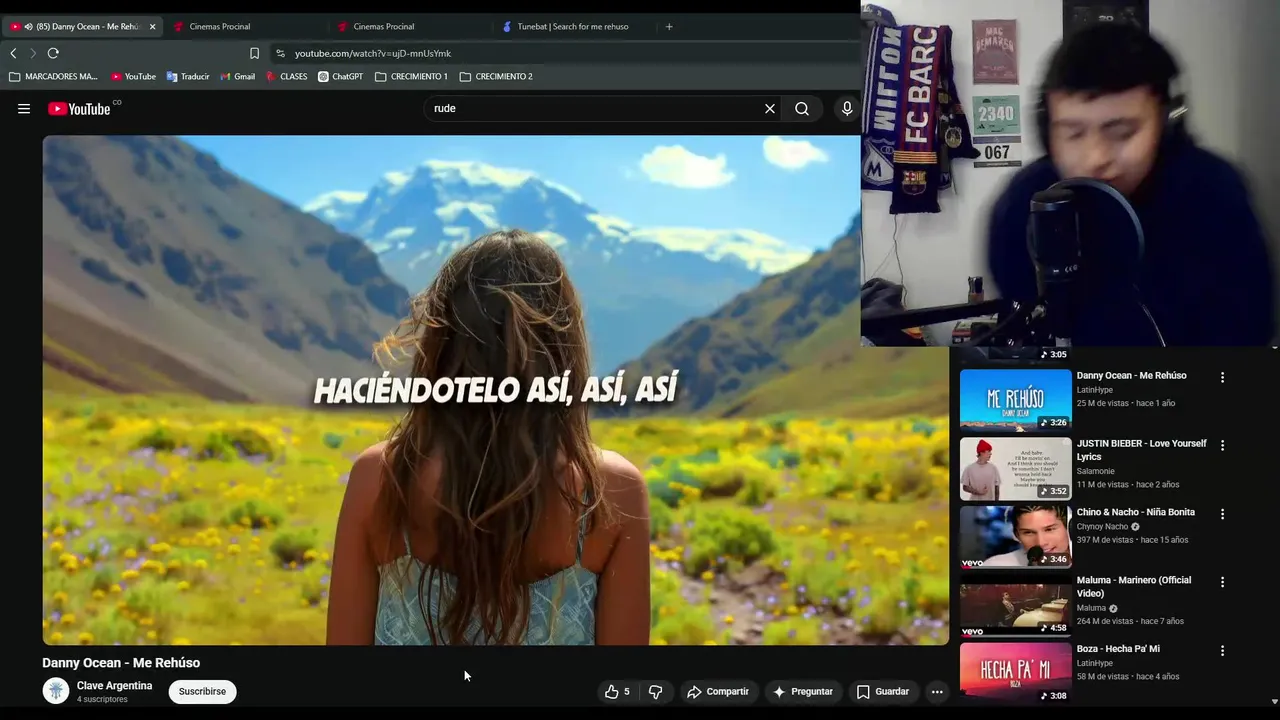Open sidebar title Danny Ocean - Me Rehúso
1280x720 pixels.
pyautogui.click(x=1131, y=376)
